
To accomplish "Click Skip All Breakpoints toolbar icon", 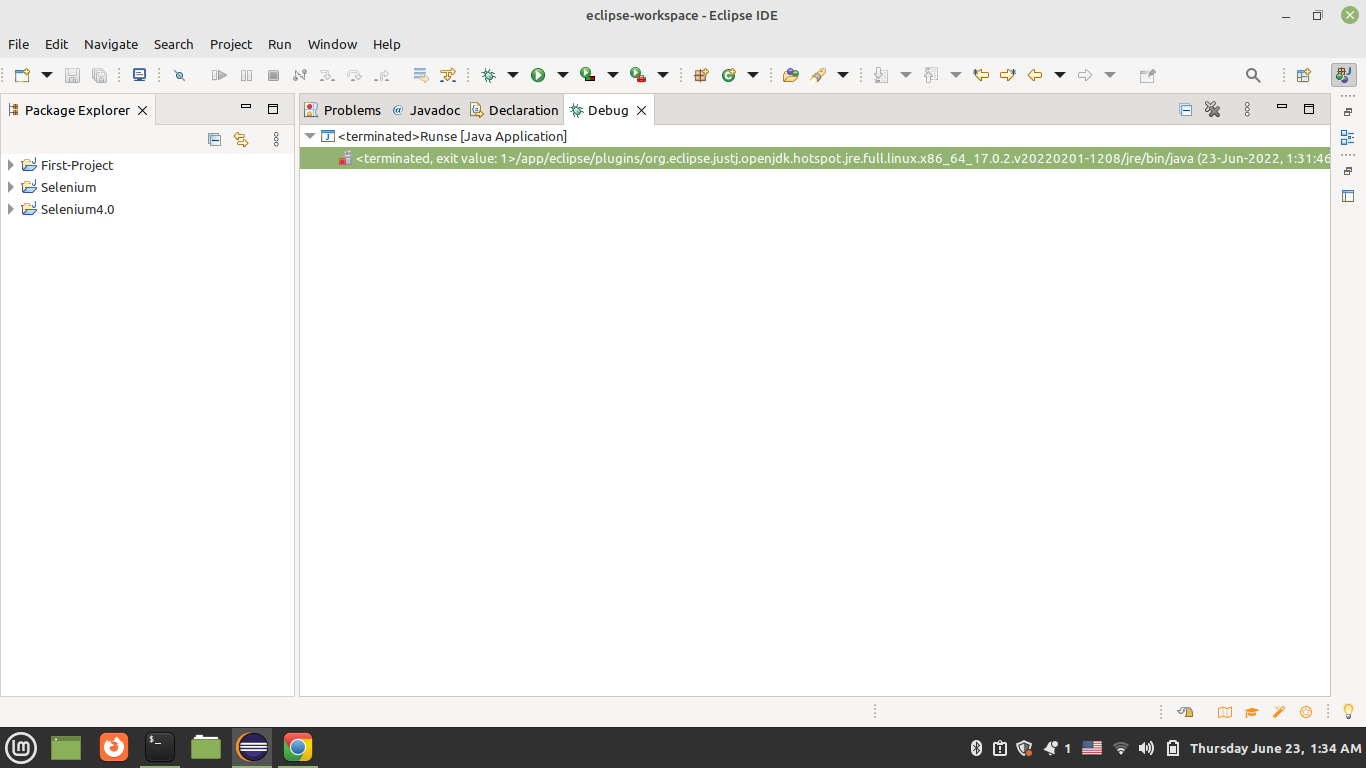I will 179,75.
